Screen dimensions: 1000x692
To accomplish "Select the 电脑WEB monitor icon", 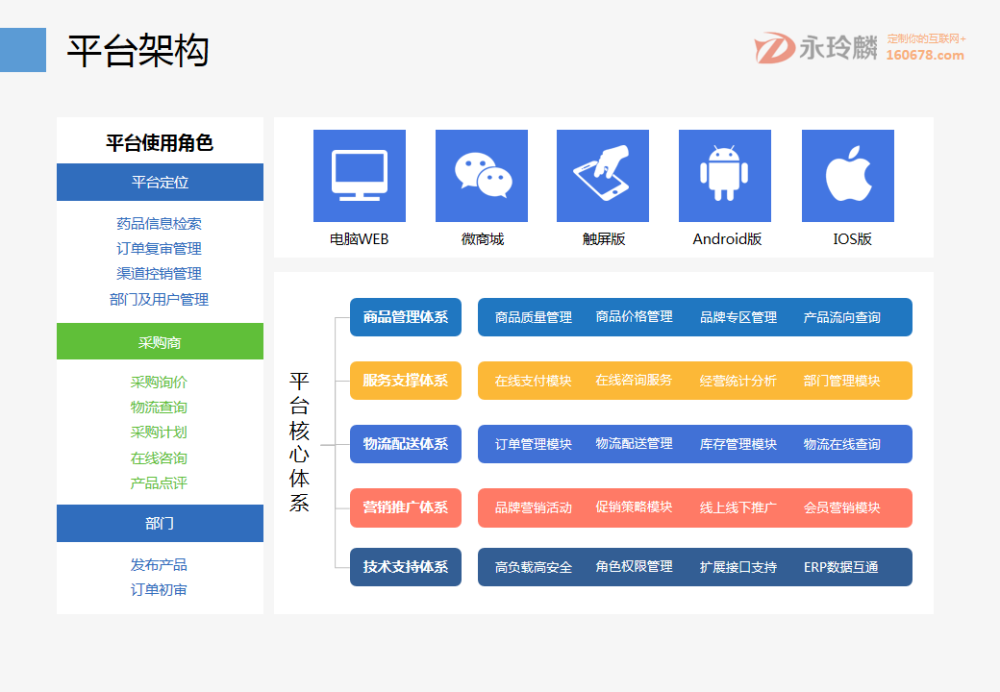I will coord(359,175).
